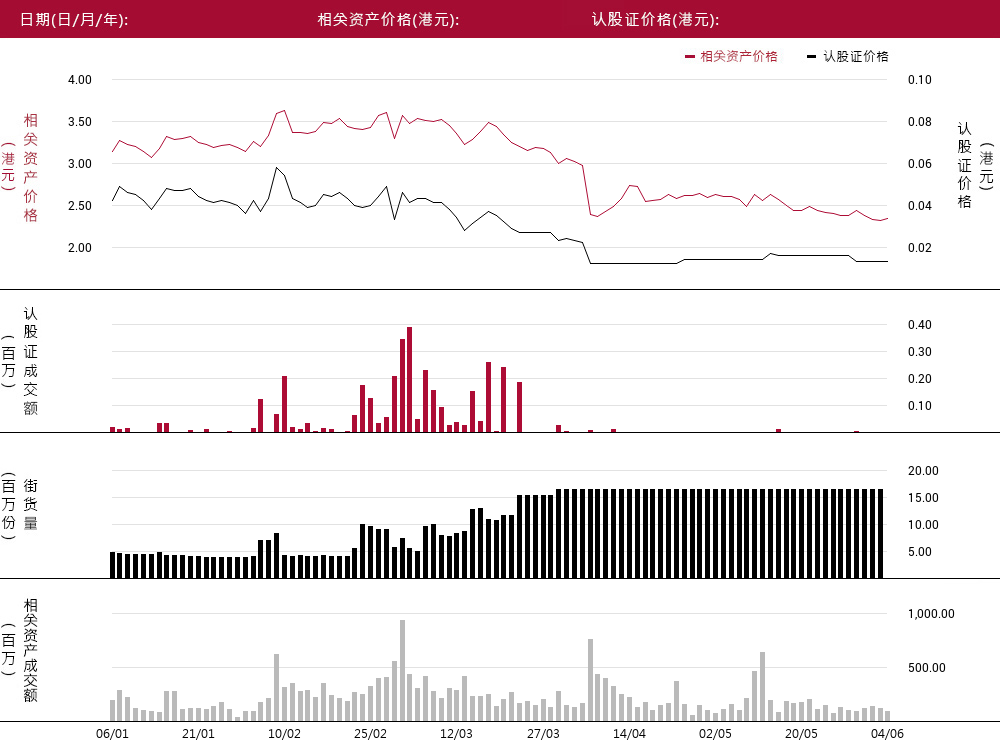Select the 02/05 date axis label
This screenshot has width=1000, height=751.
click(716, 734)
